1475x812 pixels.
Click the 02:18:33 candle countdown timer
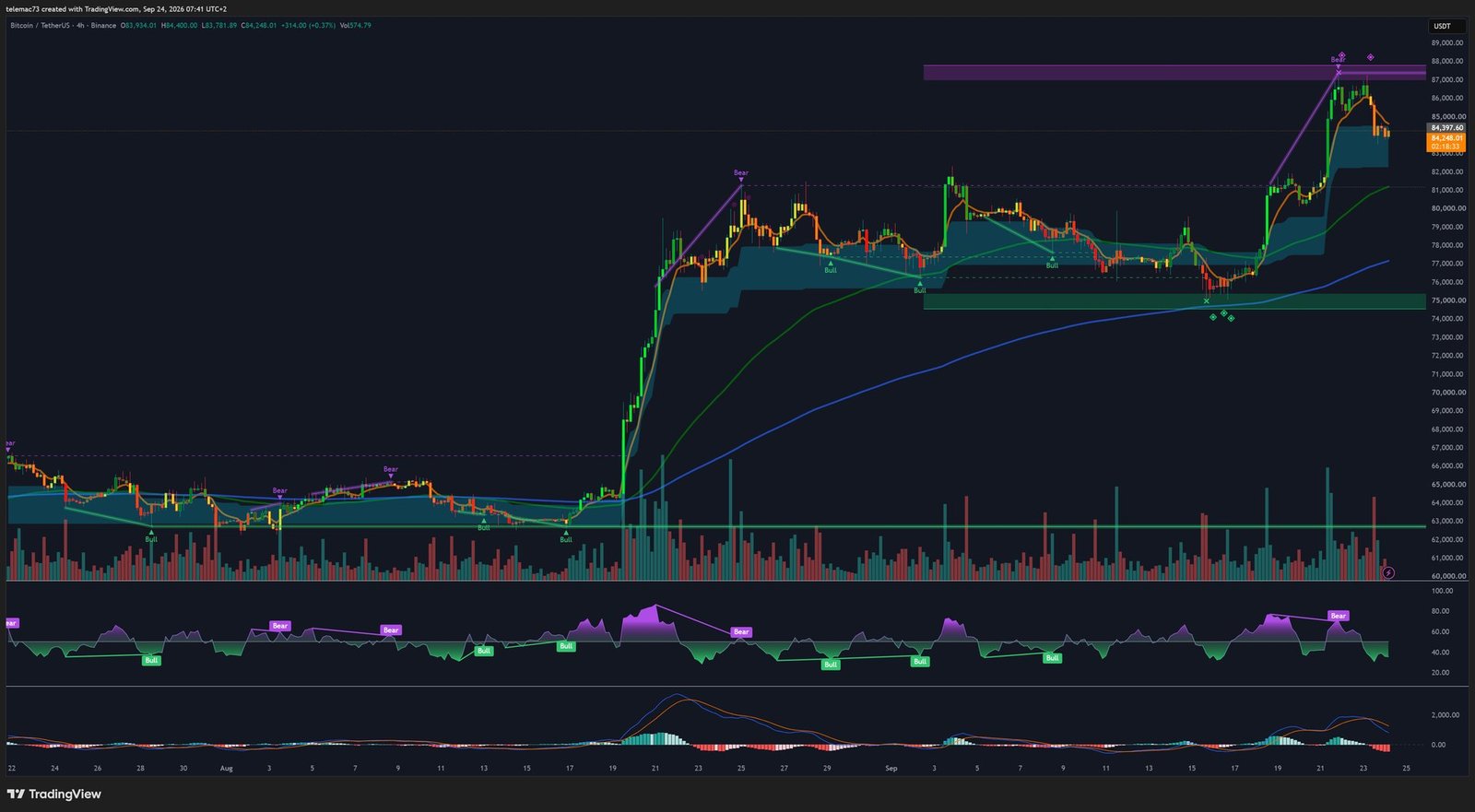(1445, 147)
